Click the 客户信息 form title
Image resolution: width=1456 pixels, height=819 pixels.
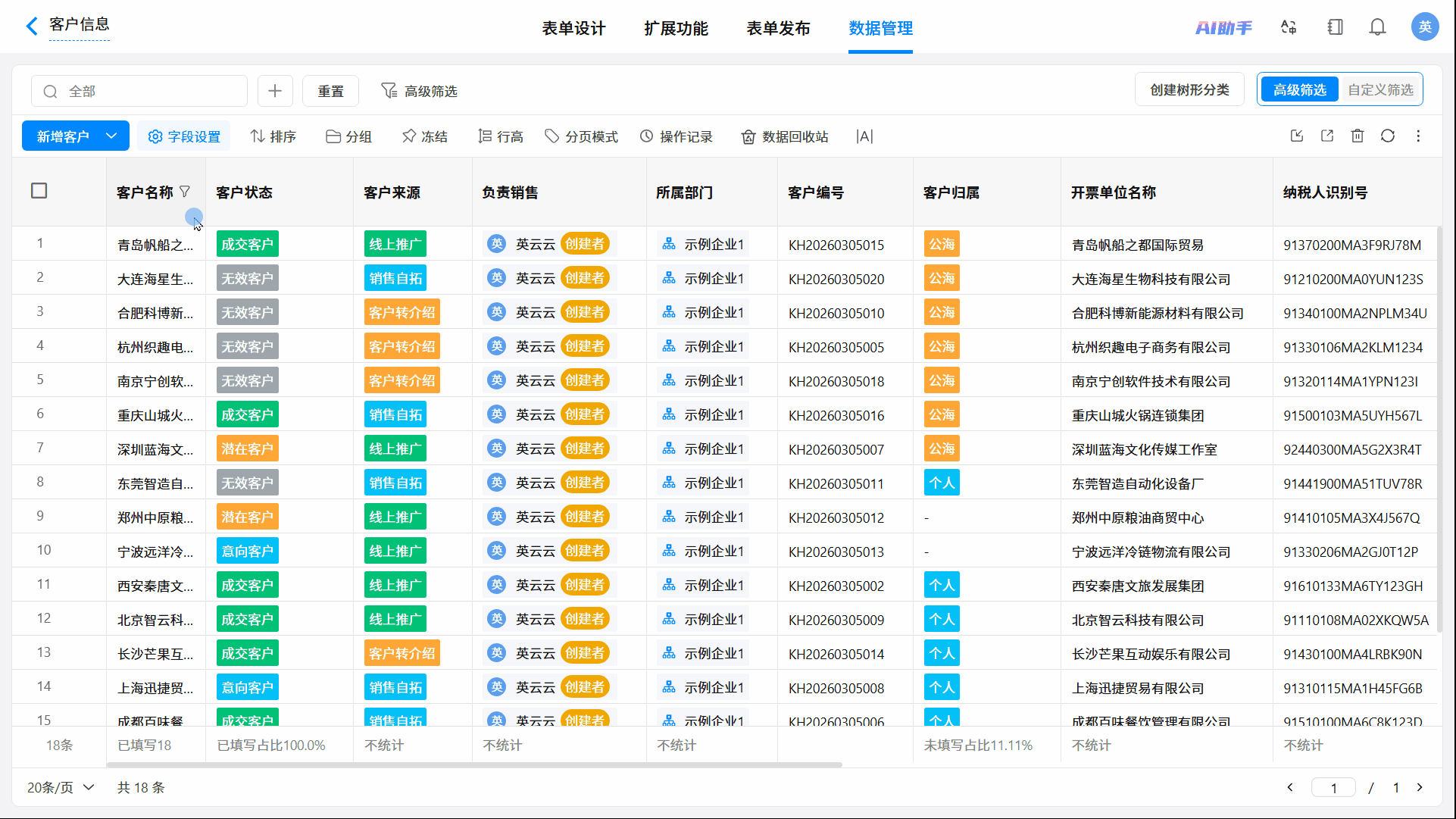(80, 24)
